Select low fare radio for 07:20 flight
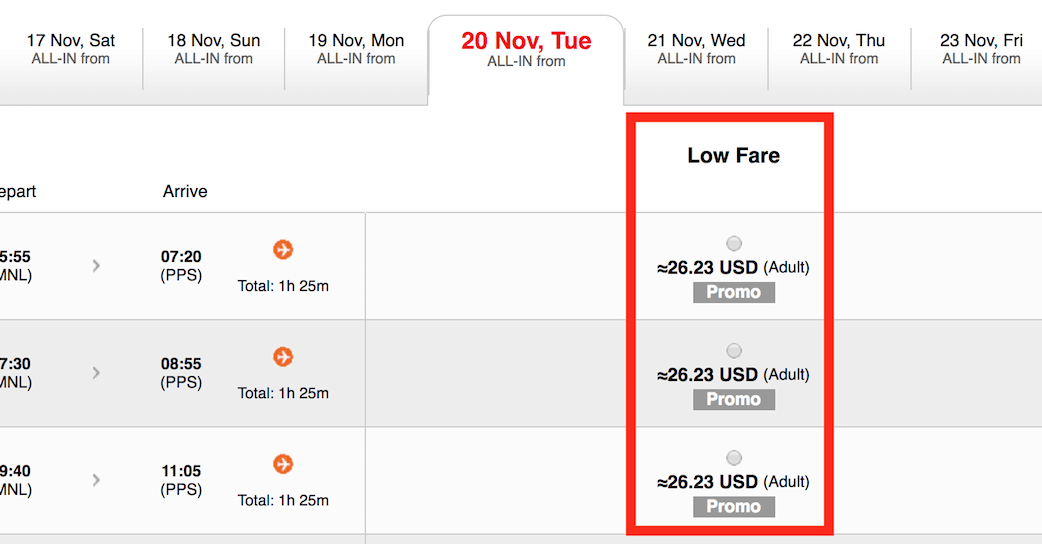The height and width of the screenshot is (544, 1042). click(x=734, y=243)
